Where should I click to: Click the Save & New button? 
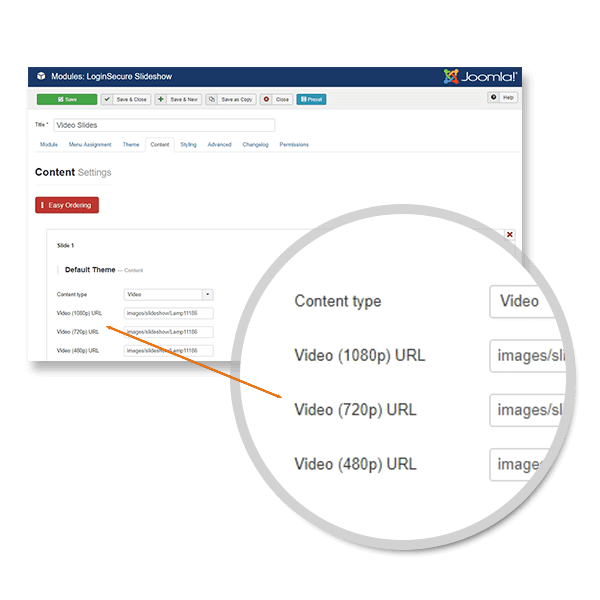tap(178, 99)
